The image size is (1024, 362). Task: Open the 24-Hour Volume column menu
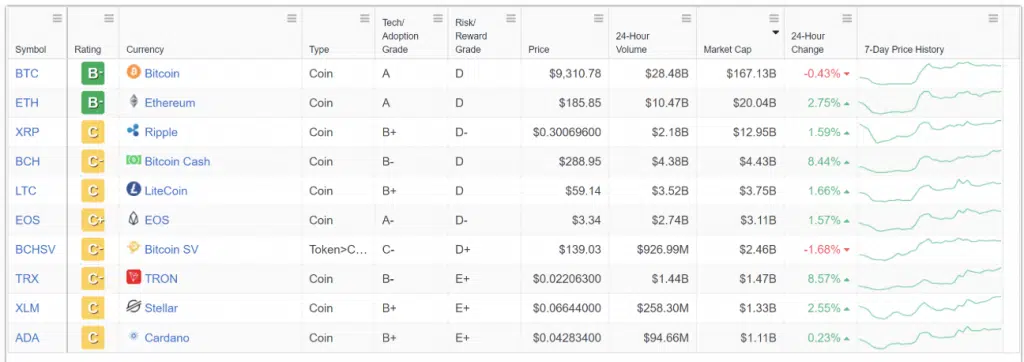(686, 18)
